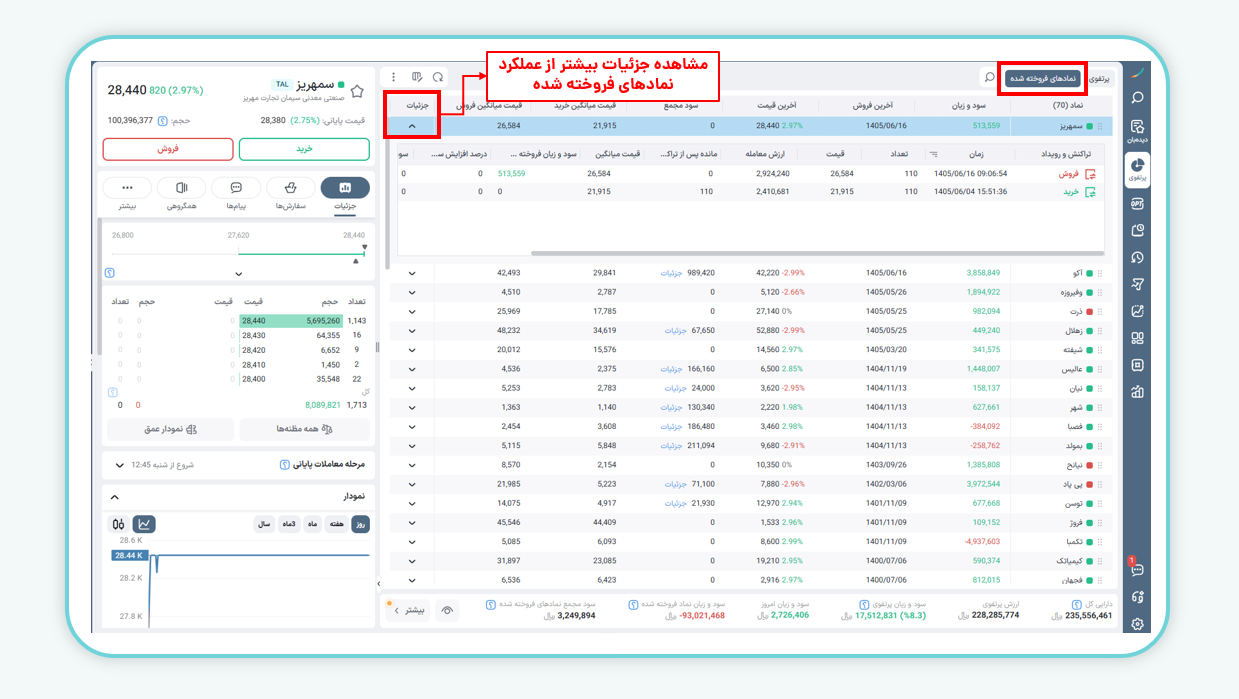Viewport: 1239px width, 699px height.
Task: Expand details for the وغیروزه row
Action: click(411, 292)
